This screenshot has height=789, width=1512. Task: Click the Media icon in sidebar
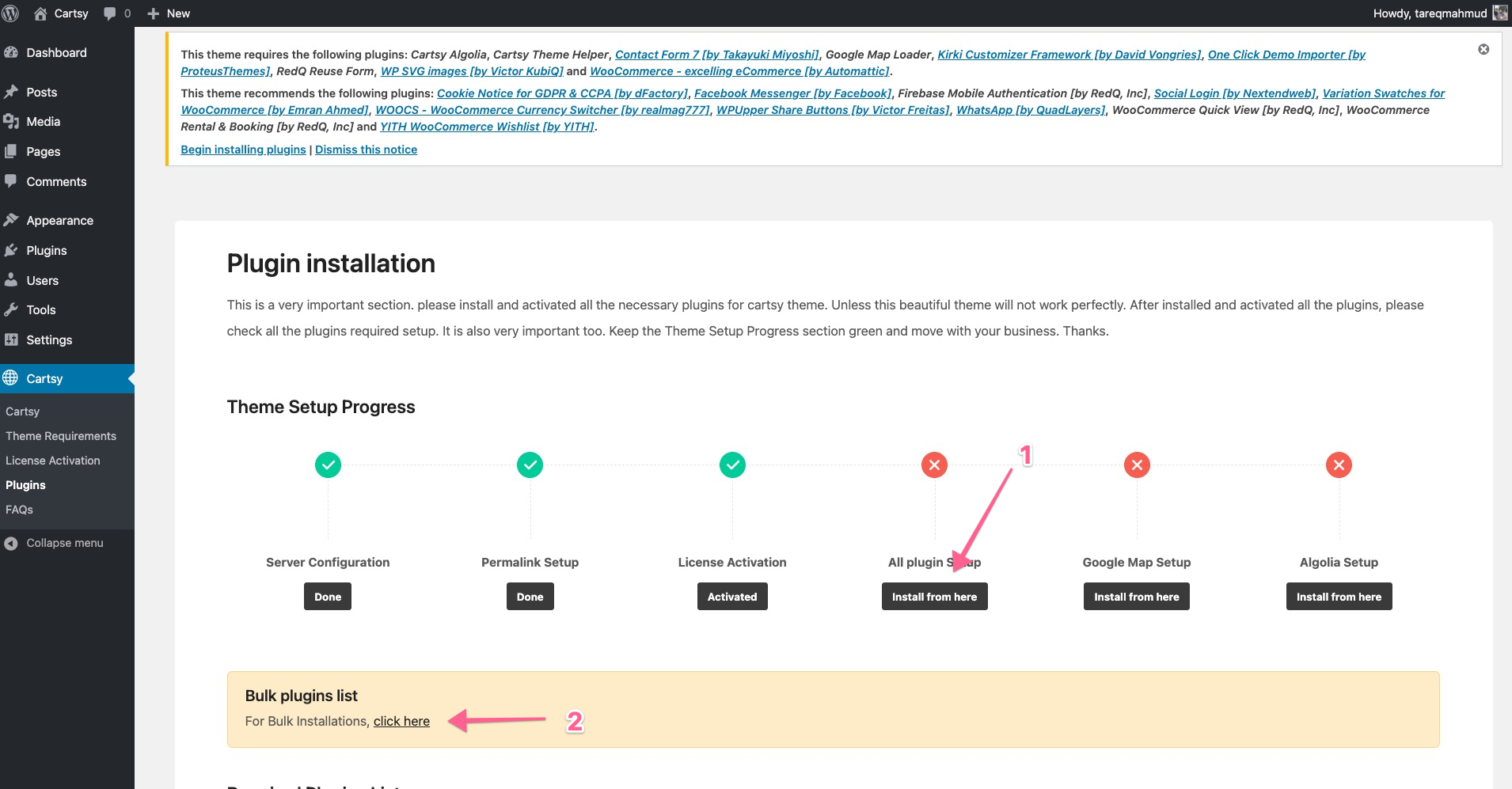[x=11, y=121]
